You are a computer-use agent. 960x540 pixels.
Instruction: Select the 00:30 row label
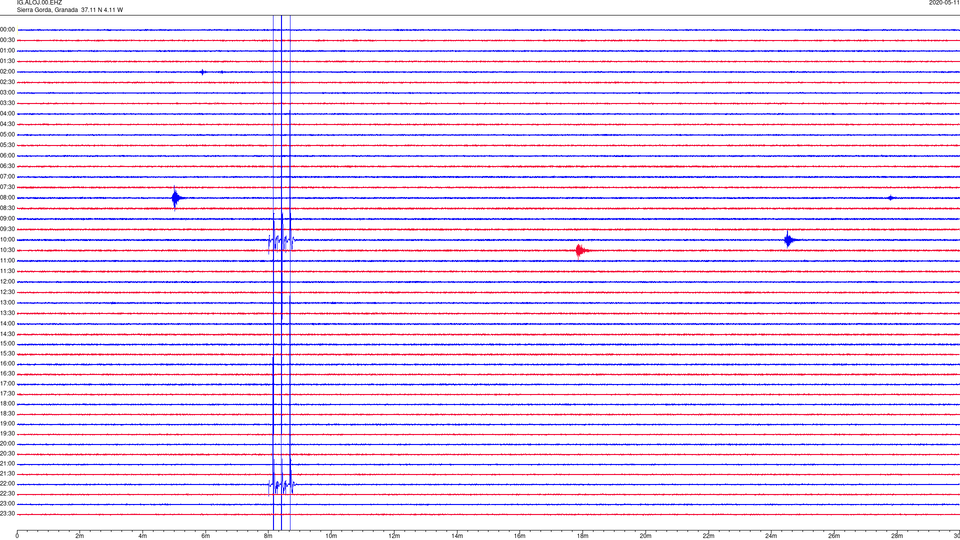click(8, 40)
